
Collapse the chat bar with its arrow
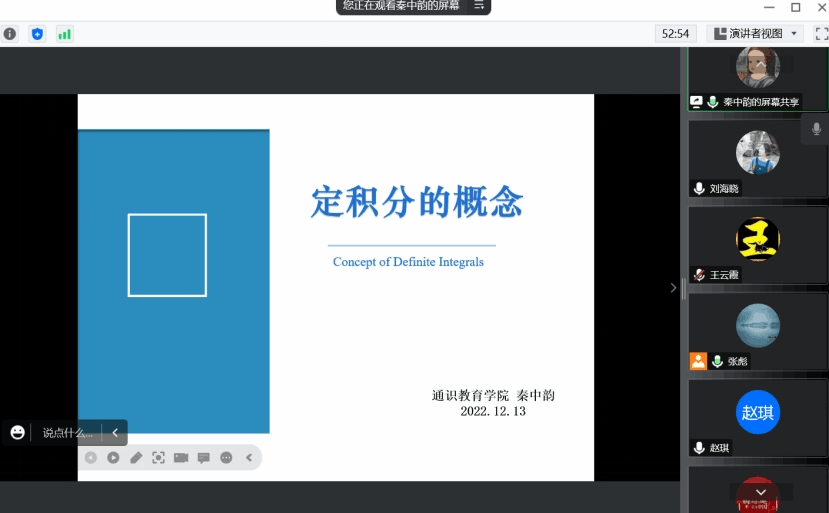pos(115,433)
